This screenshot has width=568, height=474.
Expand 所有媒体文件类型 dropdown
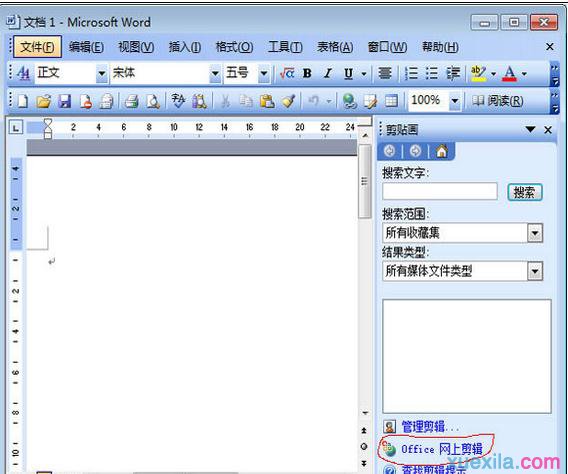point(535,271)
